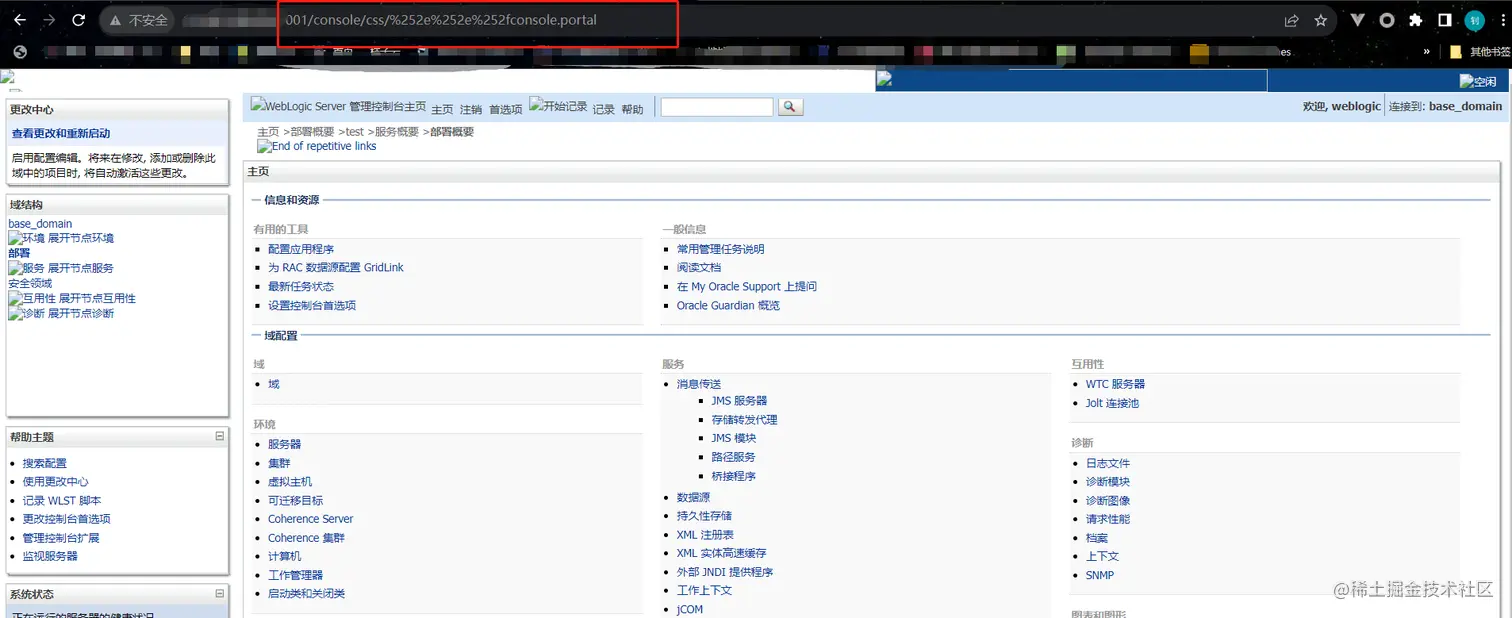Bookmark this page with the star icon

[1320, 20]
